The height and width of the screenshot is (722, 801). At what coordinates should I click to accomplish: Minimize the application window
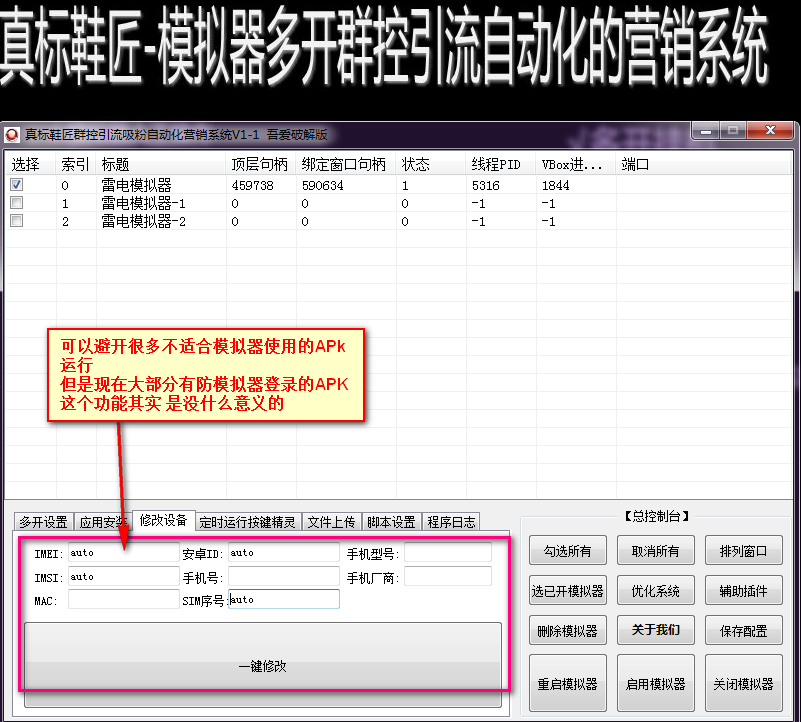coord(706,131)
